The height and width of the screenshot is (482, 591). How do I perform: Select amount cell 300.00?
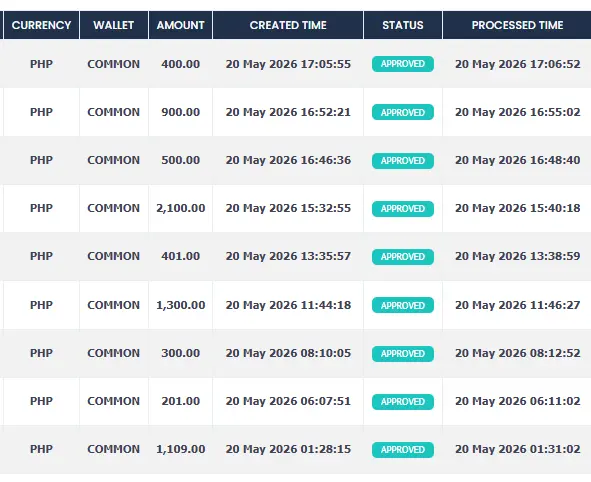pyautogui.click(x=181, y=353)
